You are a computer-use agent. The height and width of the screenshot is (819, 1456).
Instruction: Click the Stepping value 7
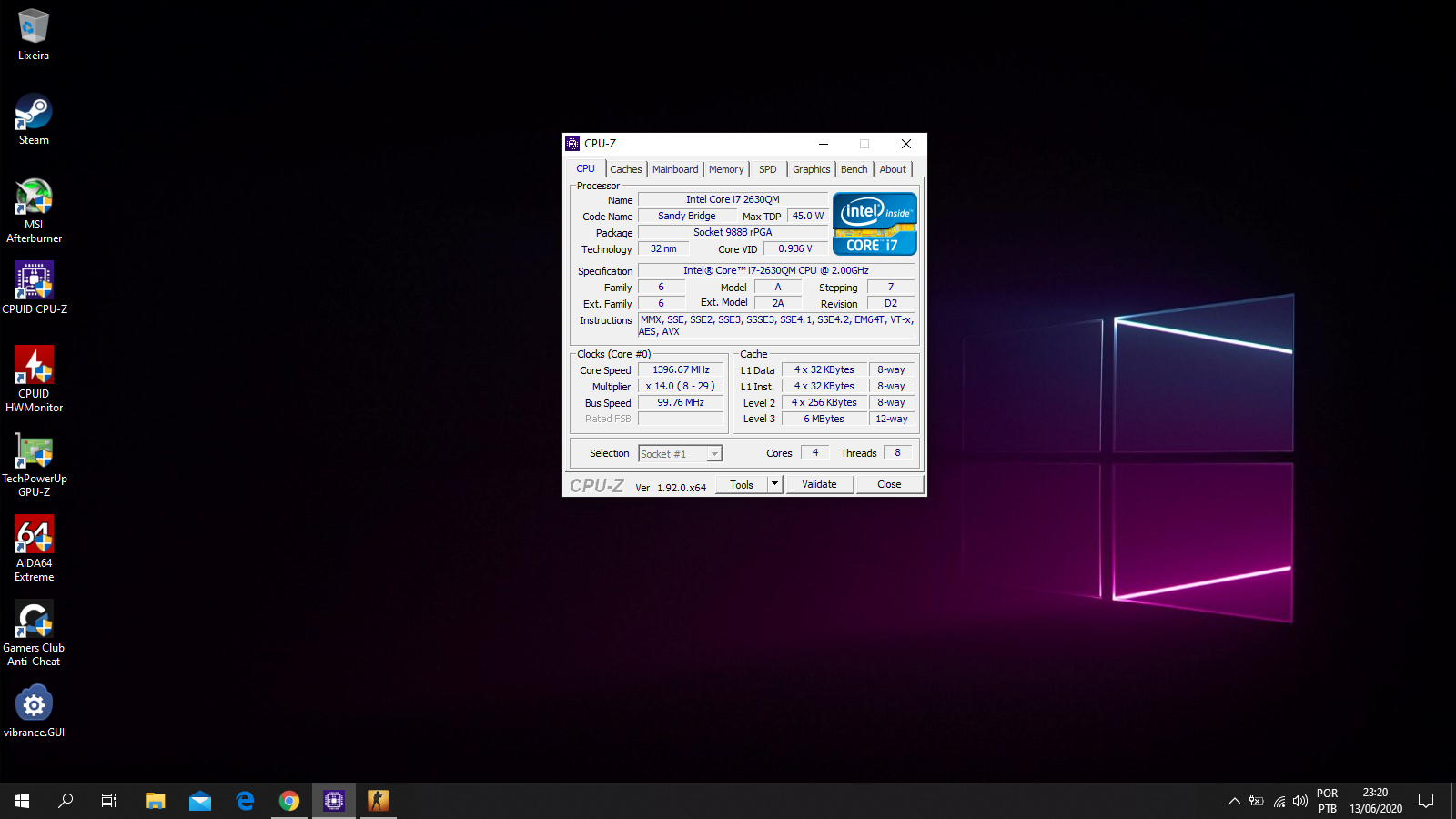[x=891, y=287]
